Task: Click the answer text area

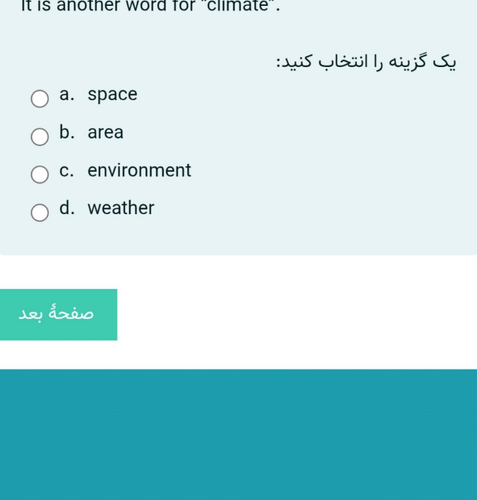Action: click(105, 133)
